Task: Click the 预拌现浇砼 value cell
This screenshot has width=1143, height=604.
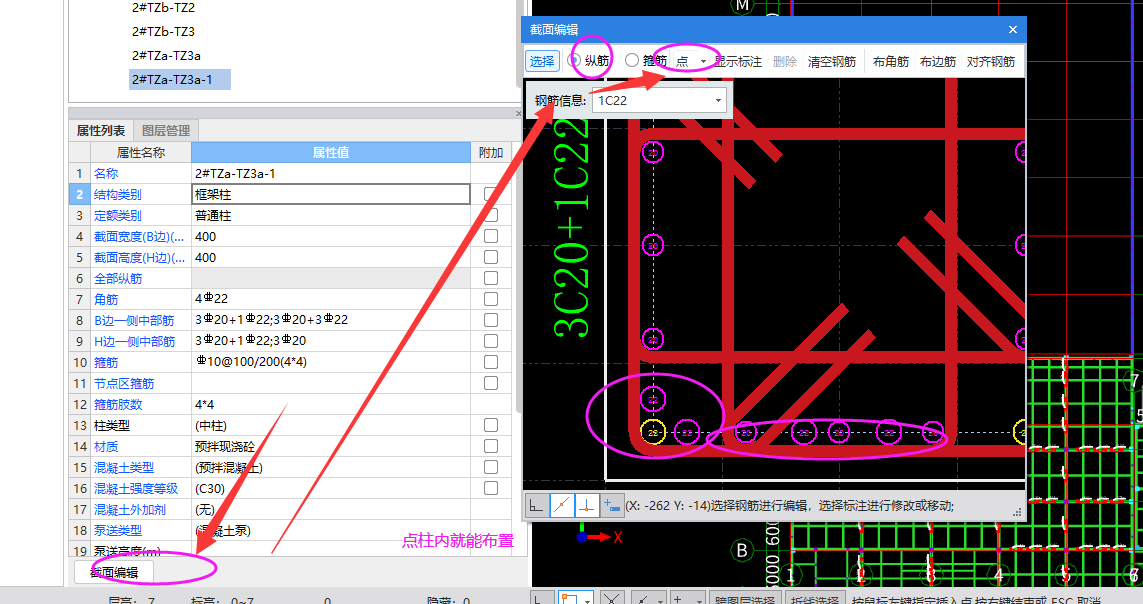Action: tap(331, 447)
